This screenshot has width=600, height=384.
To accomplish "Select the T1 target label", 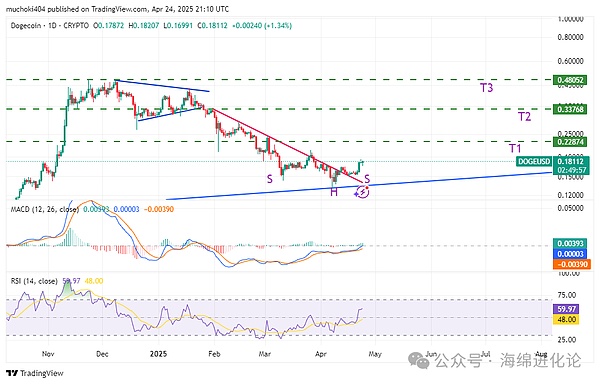I will point(515,148).
